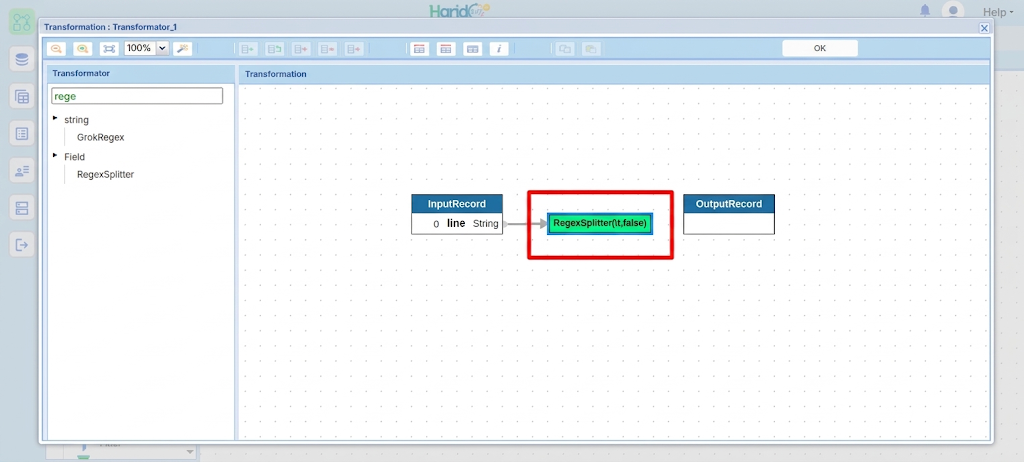Open the database sidebar icon
Viewport: 1024px width, 462px height.
click(22, 59)
